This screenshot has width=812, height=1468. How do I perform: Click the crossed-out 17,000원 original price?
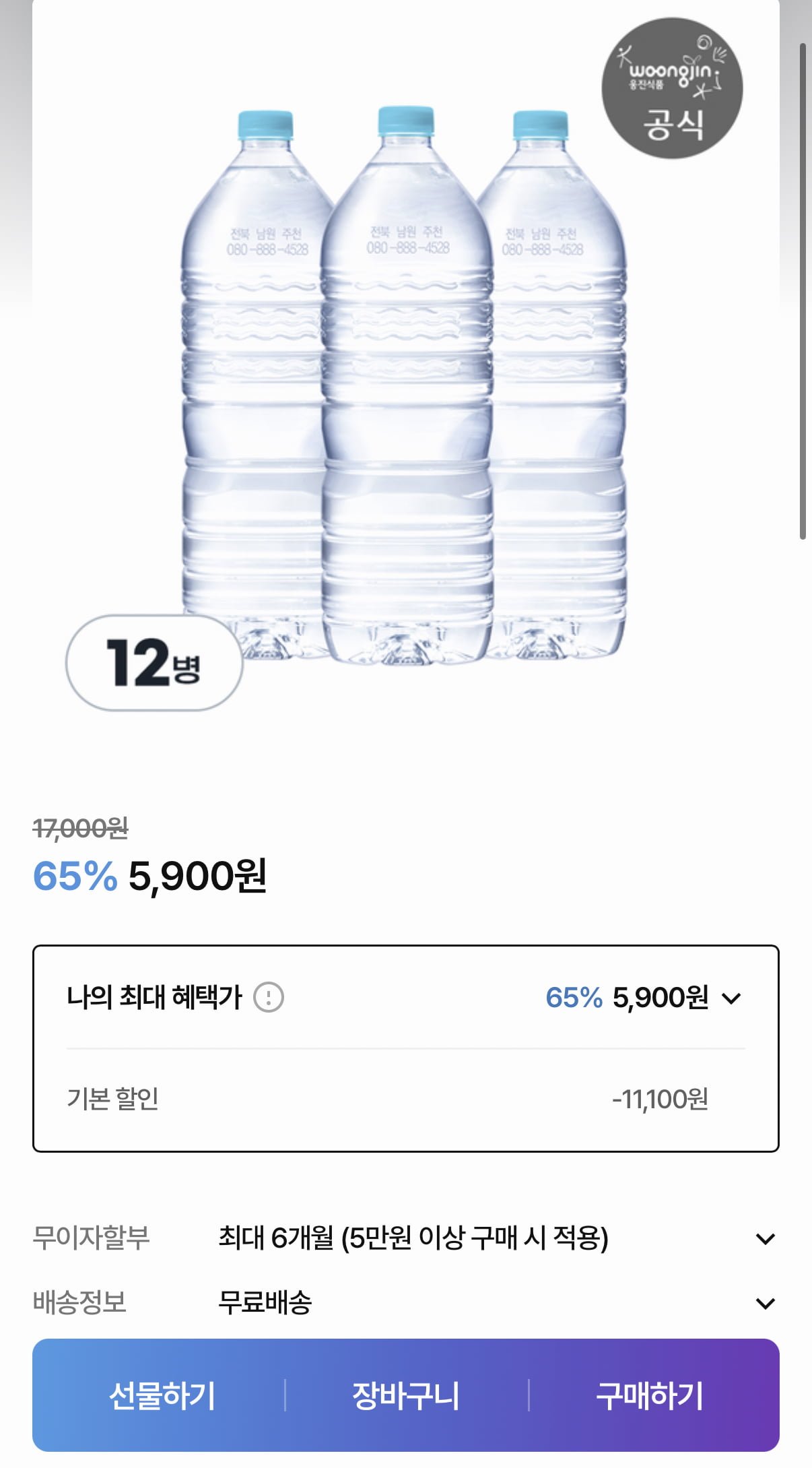81,828
